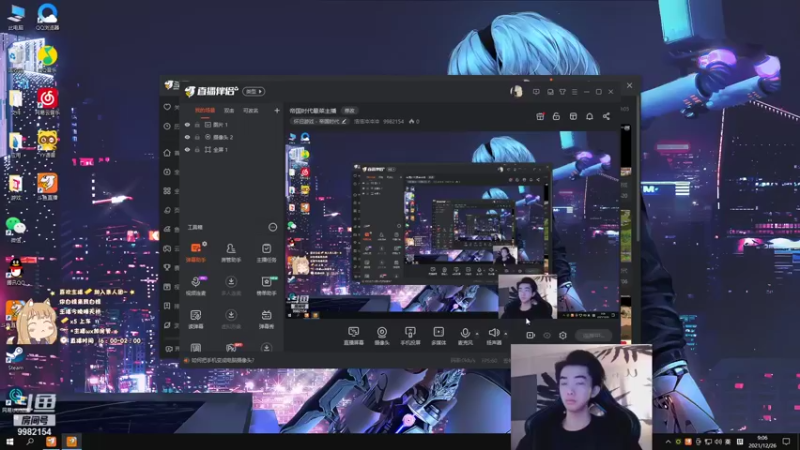Add a 摄像头 camera source

(382, 336)
